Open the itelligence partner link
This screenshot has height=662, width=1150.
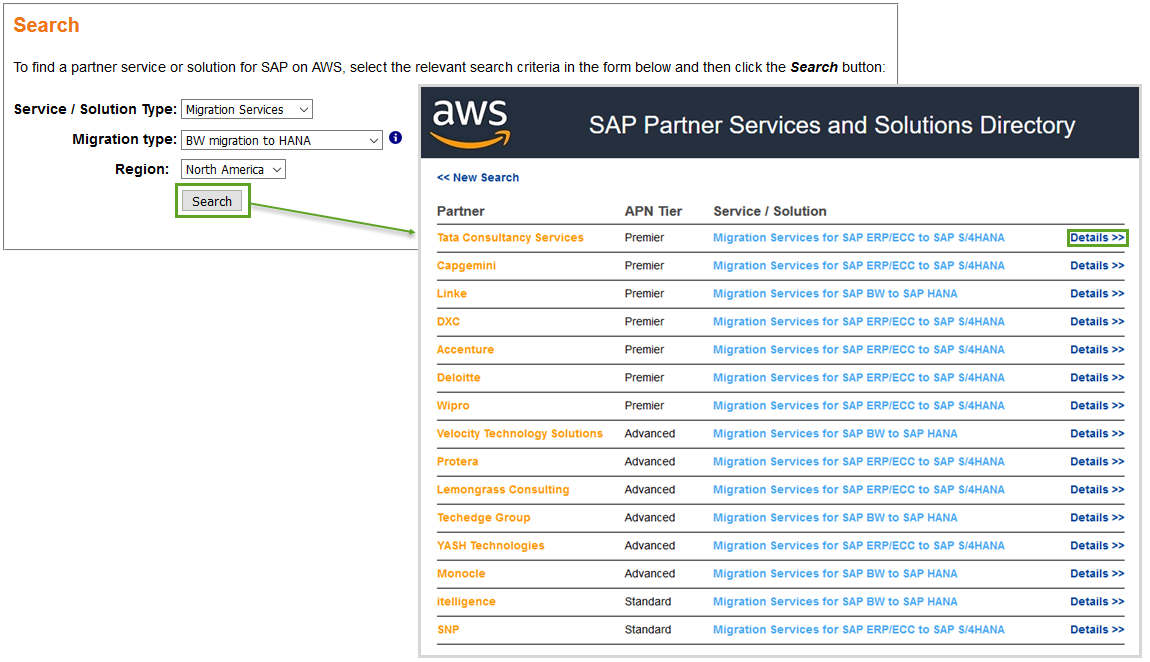466,601
